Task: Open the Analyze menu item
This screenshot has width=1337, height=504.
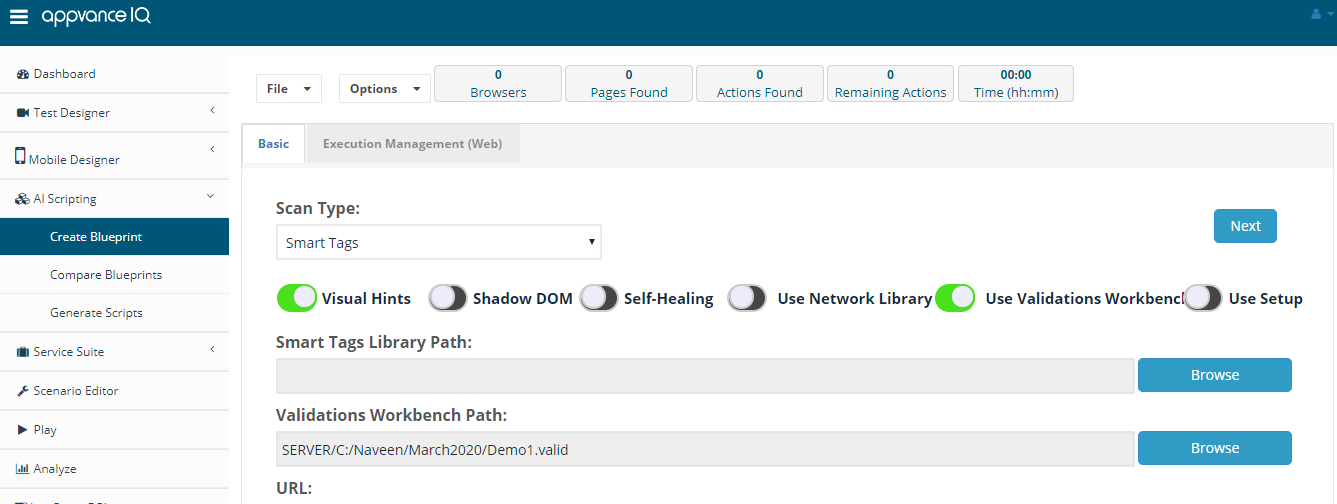Action: click(x=114, y=469)
